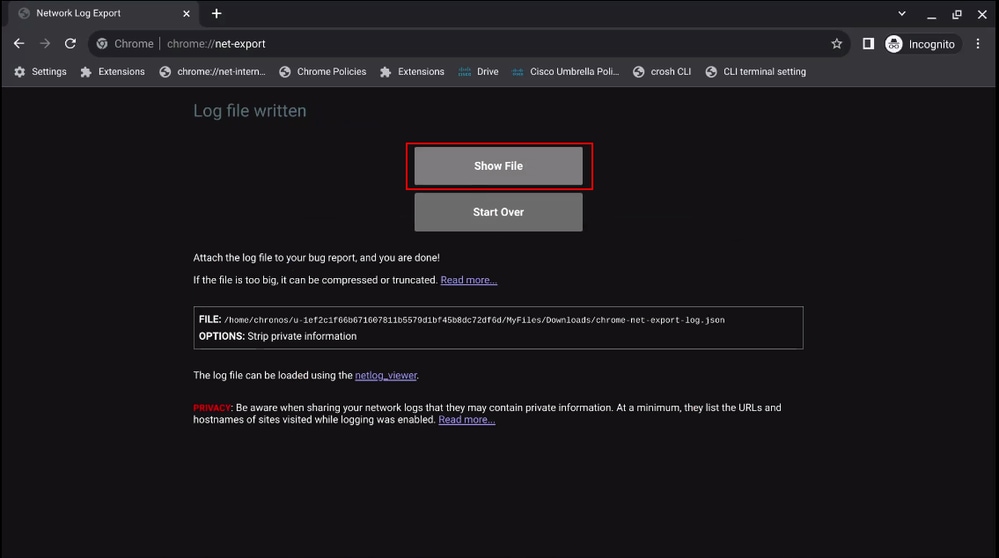The height and width of the screenshot is (558, 999).
Task: Click the 'Log file written' heading
Action: [250, 111]
